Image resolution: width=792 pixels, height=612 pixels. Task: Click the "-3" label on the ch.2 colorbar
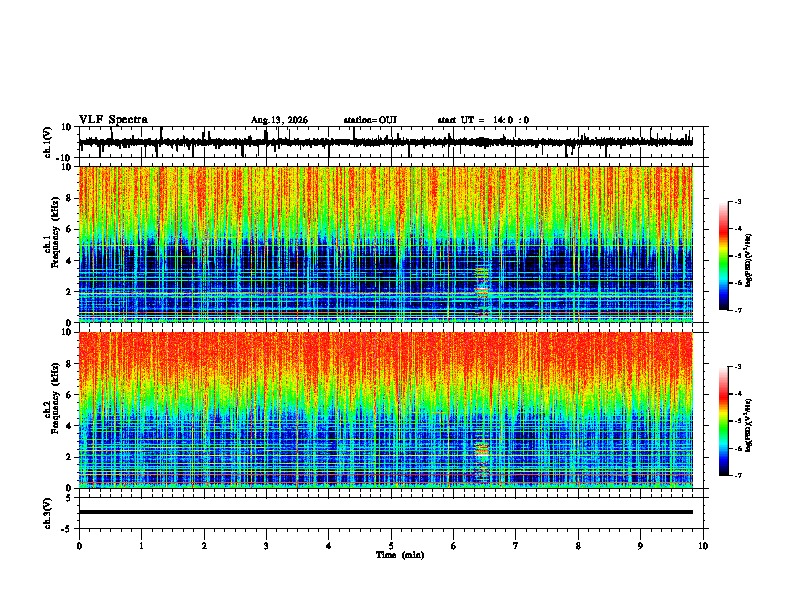tap(737, 367)
